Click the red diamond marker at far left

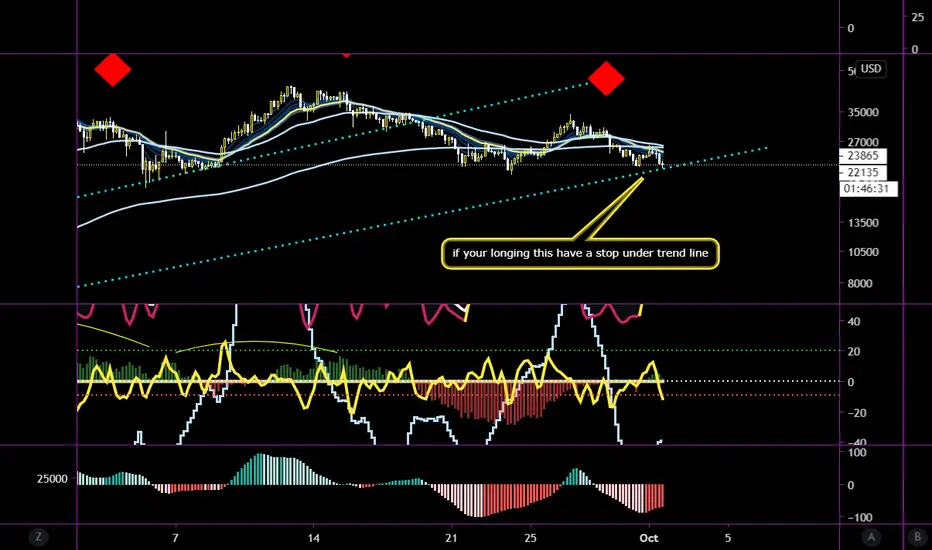(112, 70)
